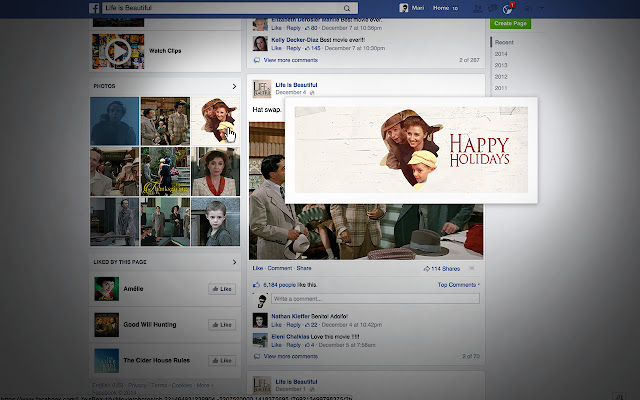Open the Top Comments dropdown

pos(458,285)
